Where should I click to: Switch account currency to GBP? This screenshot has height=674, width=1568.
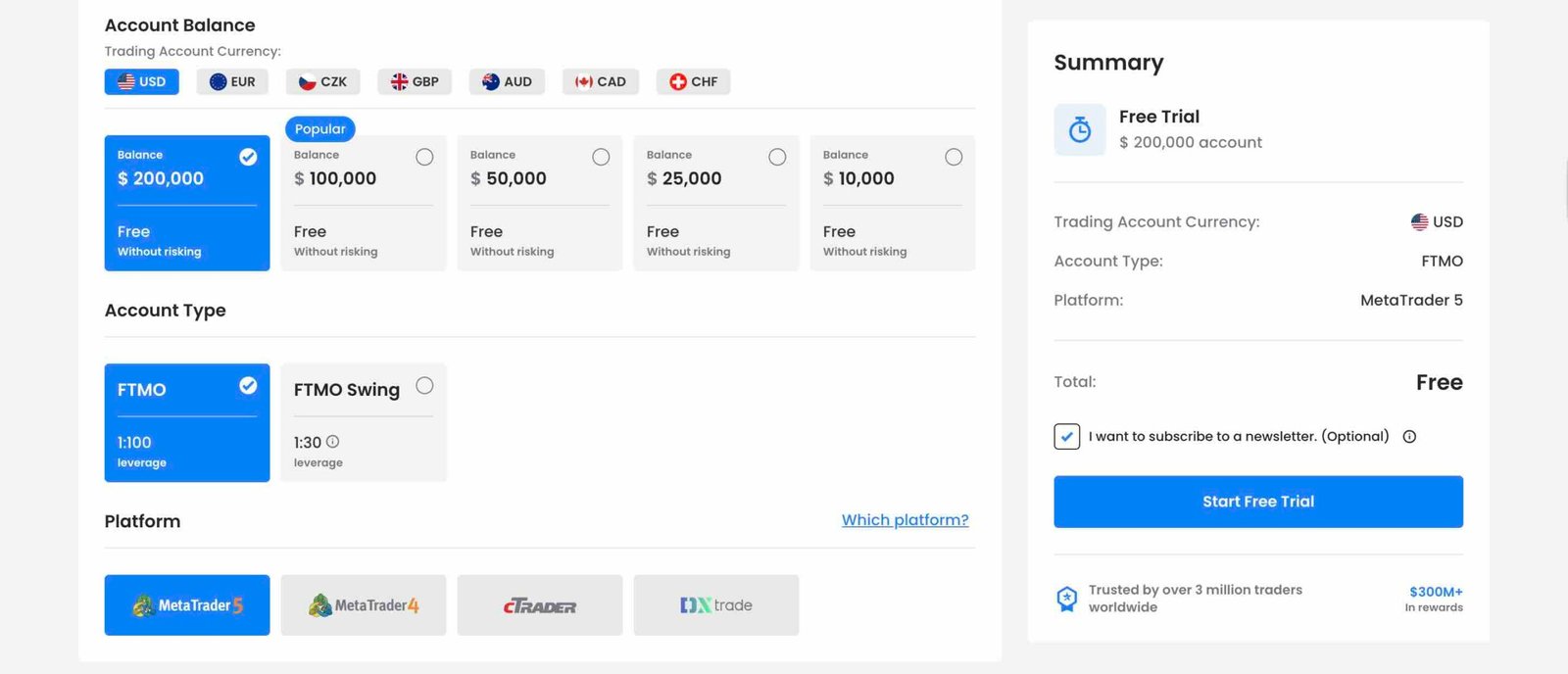pos(415,81)
